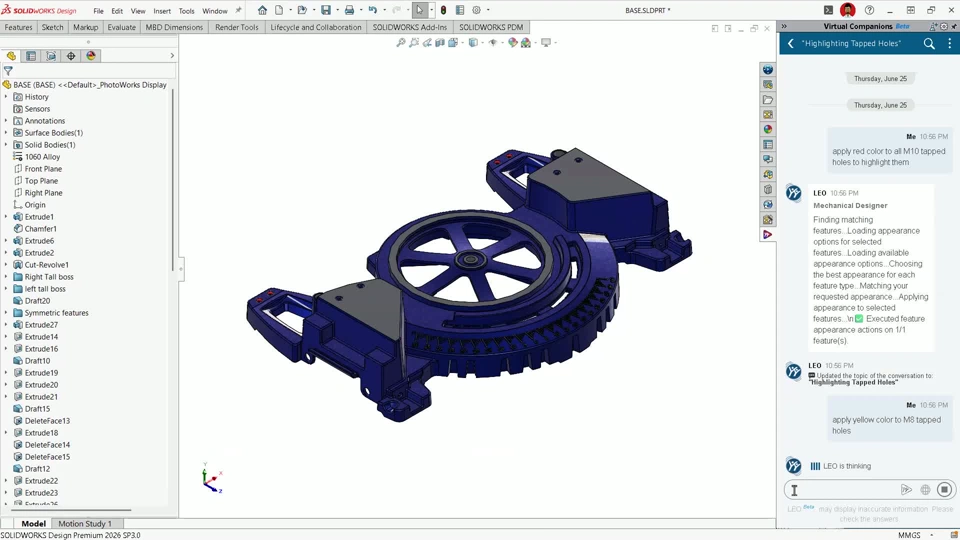The image size is (960, 540).
Task: Save the part with the Save icon
Action: coord(326,10)
